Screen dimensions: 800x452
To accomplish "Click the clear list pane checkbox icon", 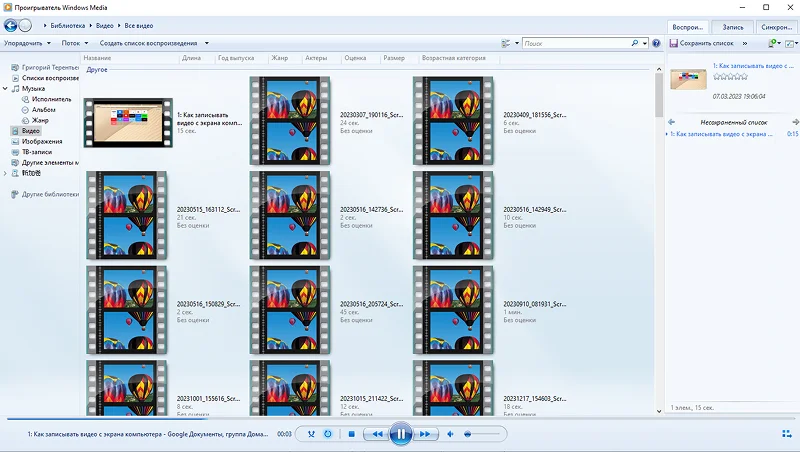I will coord(791,43).
